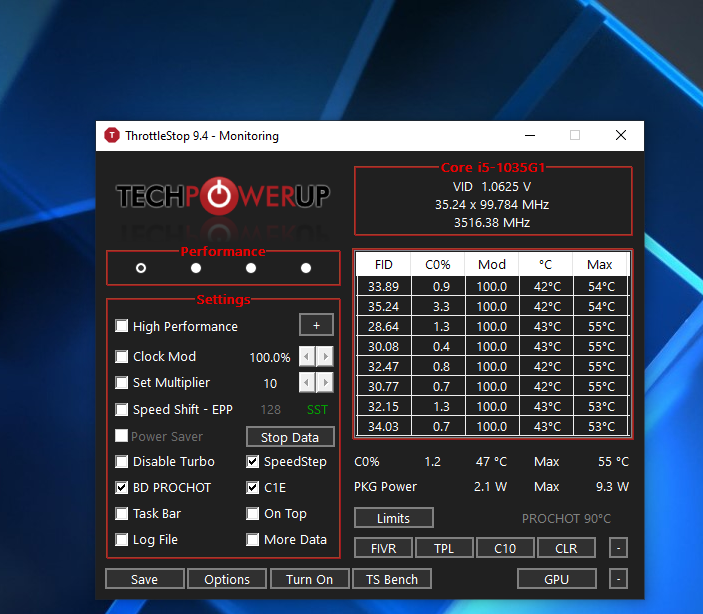Click the PROCHOT 90°C label

pos(566,518)
